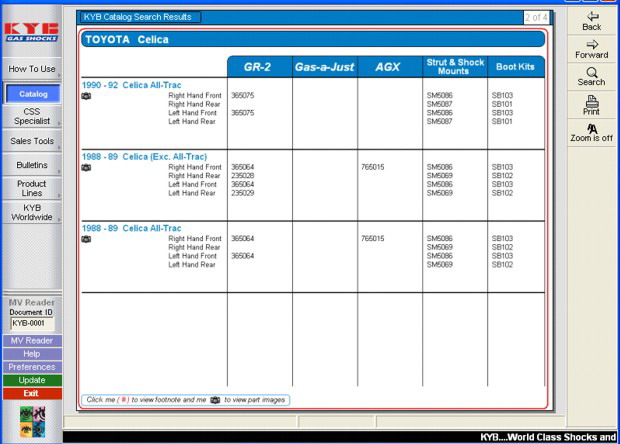Open Search with the magnifier icon
The image size is (620, 444).
tap(591, 76)
